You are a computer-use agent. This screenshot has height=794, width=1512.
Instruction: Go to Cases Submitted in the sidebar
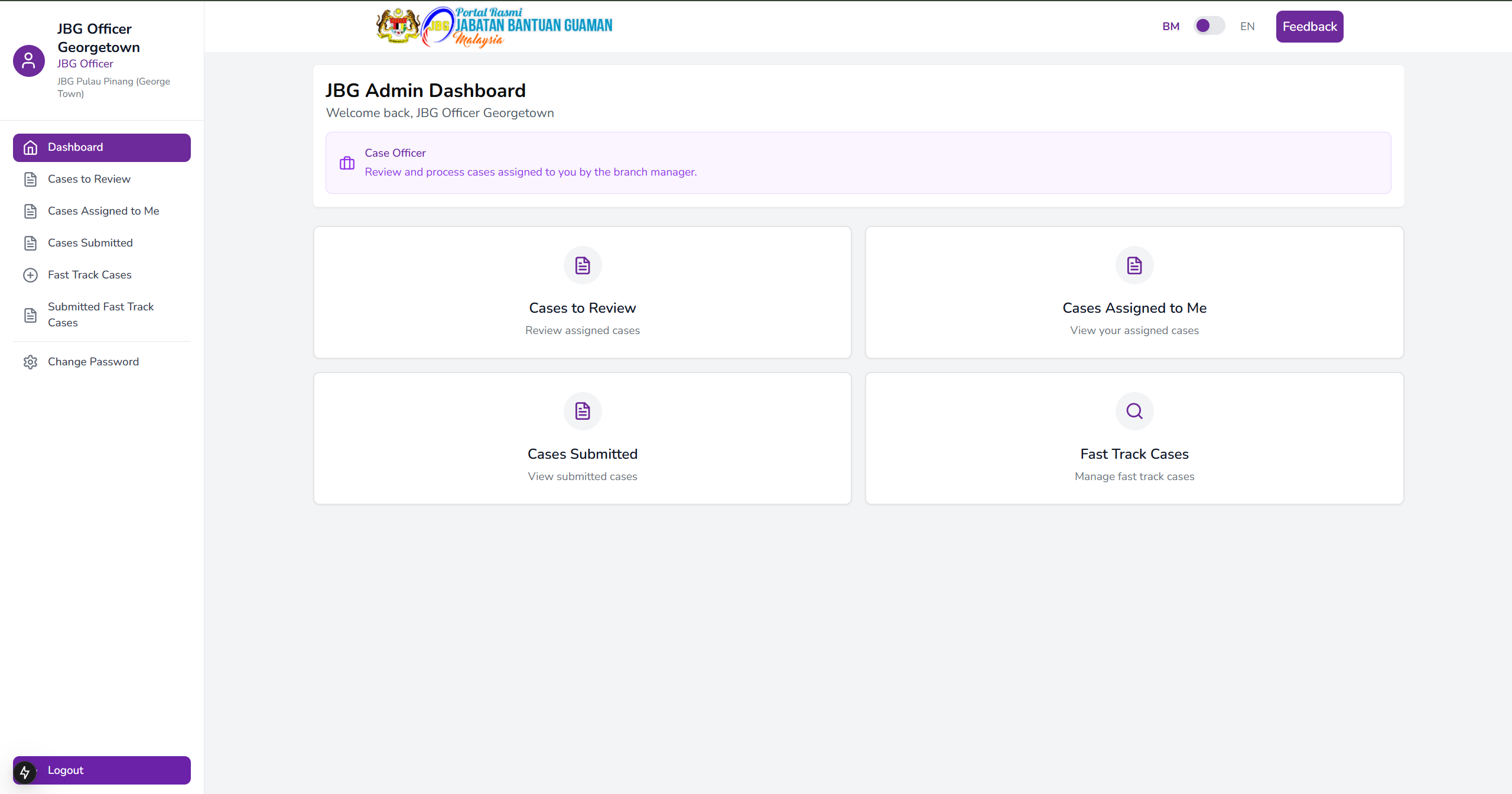pos(90,243)
